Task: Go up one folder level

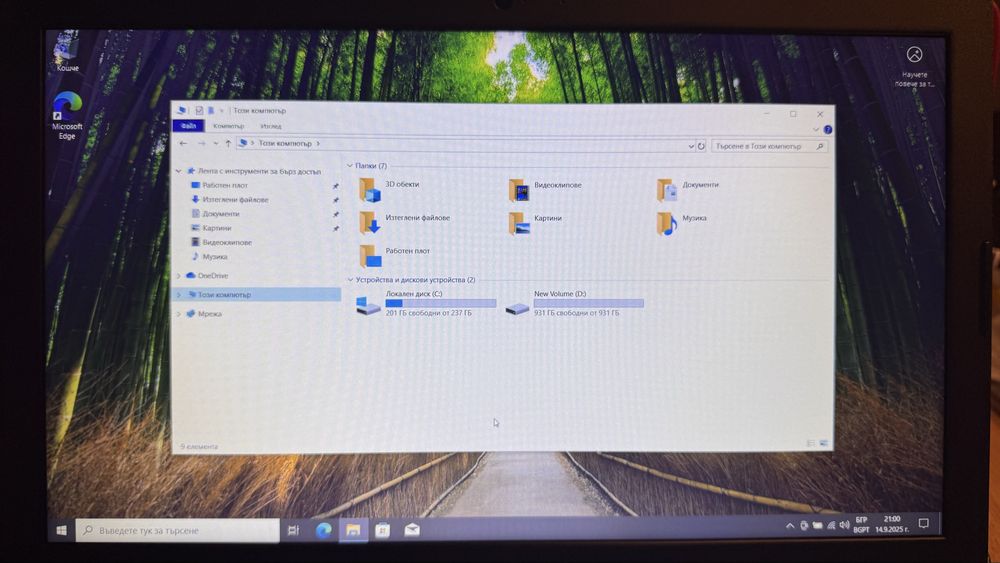Action: (x=228, y=143)
